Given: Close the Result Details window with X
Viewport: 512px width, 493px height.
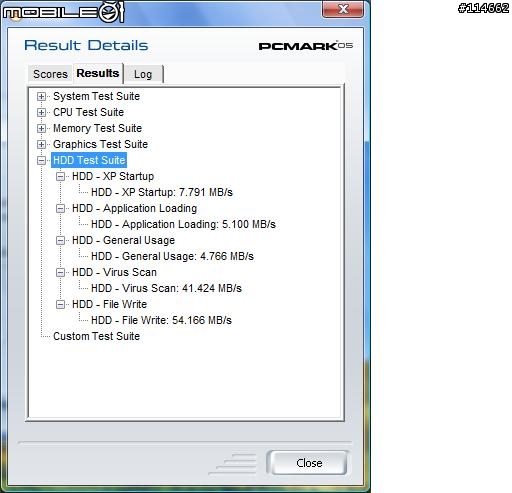Looking at the screenshot, I should pyautogui.click(x=343, y=9).
